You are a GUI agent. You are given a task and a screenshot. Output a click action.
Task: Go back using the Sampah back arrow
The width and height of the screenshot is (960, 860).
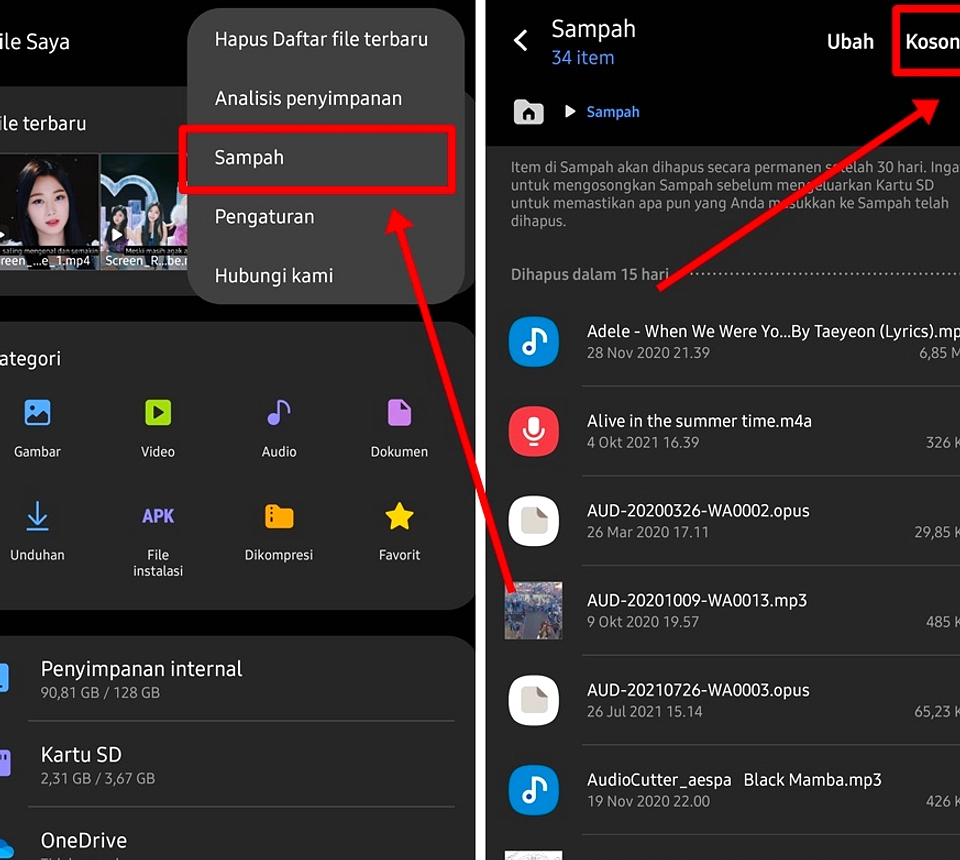tap(521, 41)
